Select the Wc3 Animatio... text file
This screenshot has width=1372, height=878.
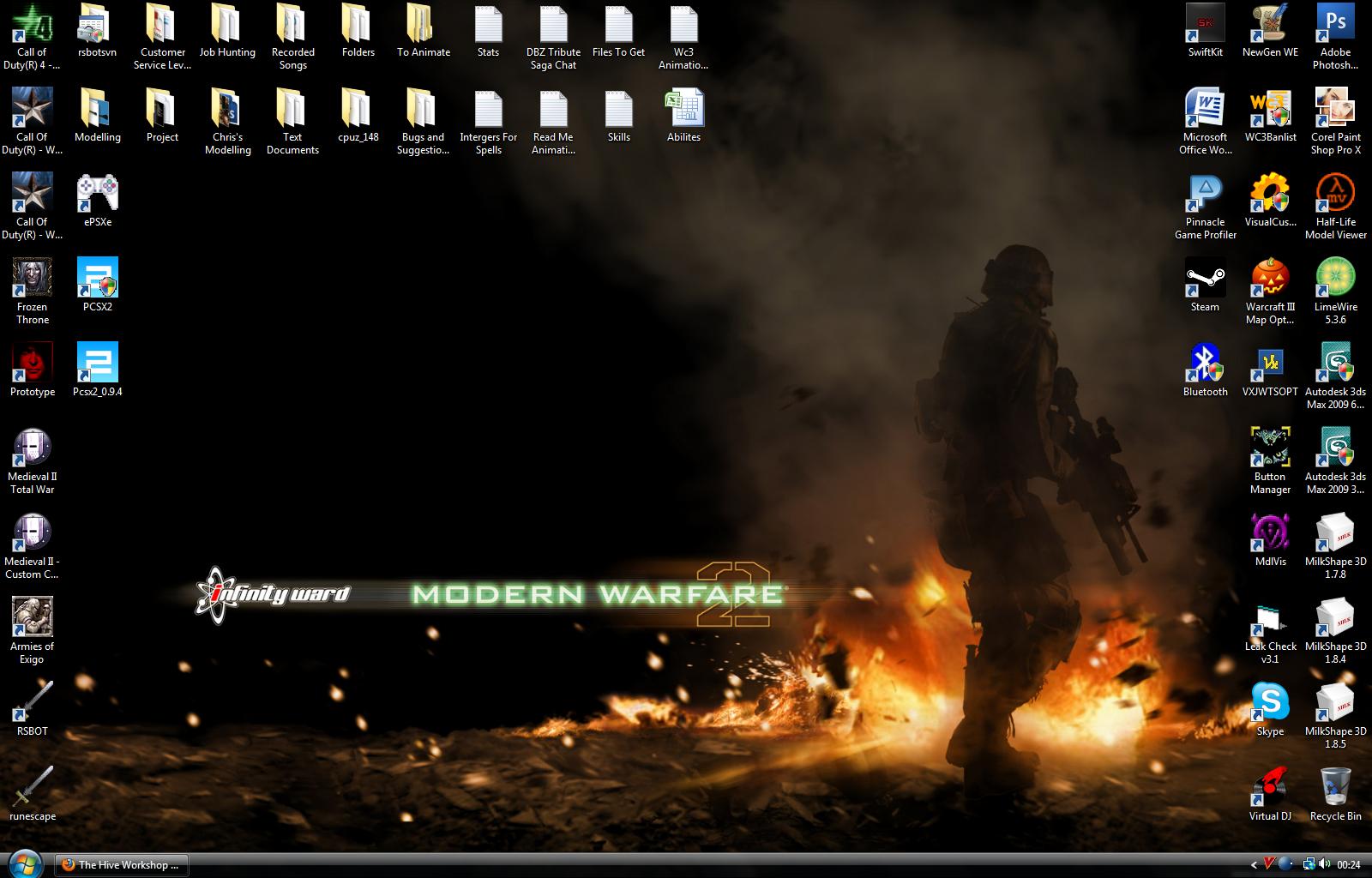(x=683, y=38)
